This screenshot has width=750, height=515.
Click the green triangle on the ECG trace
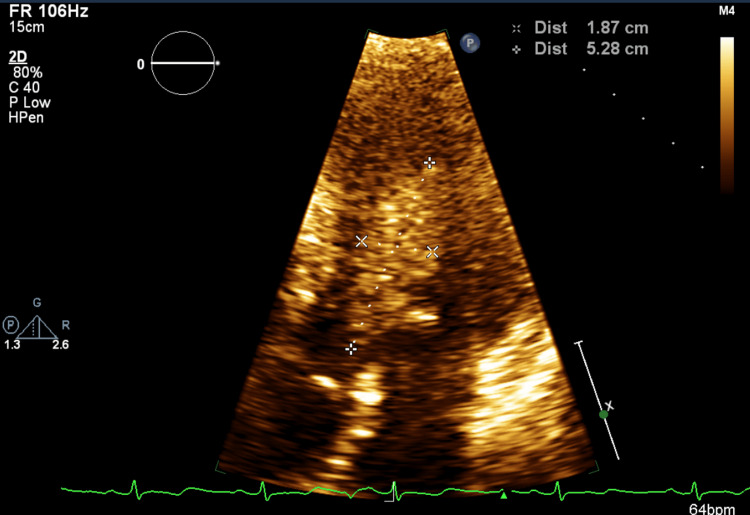click(503, 495)
